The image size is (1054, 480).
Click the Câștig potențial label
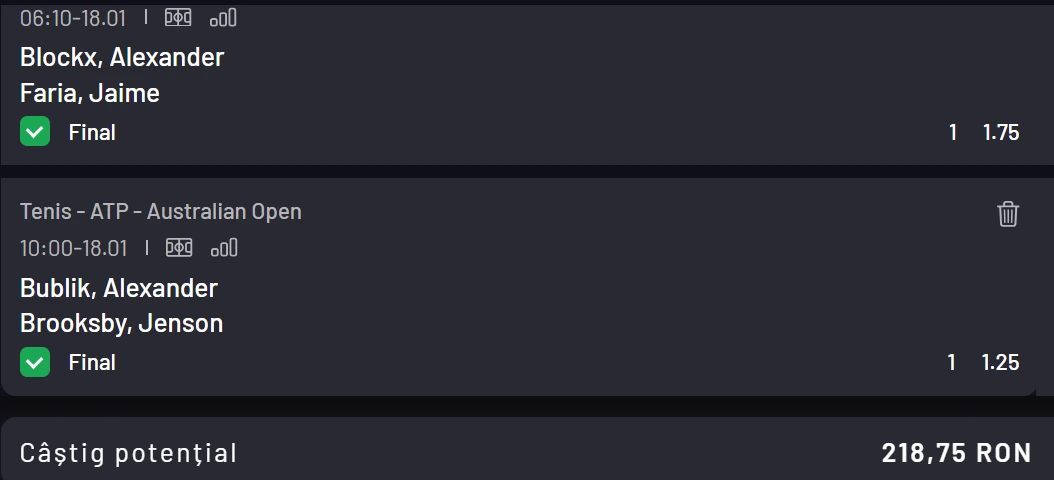129,453
